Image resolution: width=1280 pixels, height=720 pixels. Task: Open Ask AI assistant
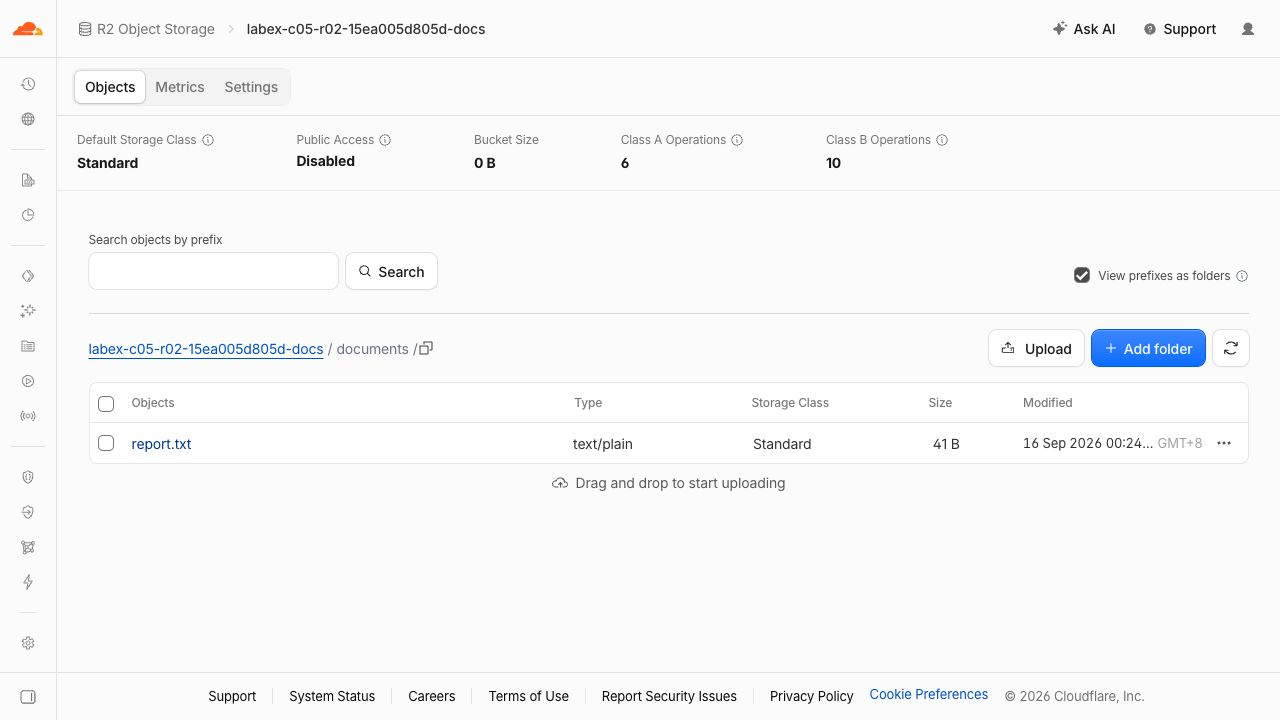(1084, 29)
